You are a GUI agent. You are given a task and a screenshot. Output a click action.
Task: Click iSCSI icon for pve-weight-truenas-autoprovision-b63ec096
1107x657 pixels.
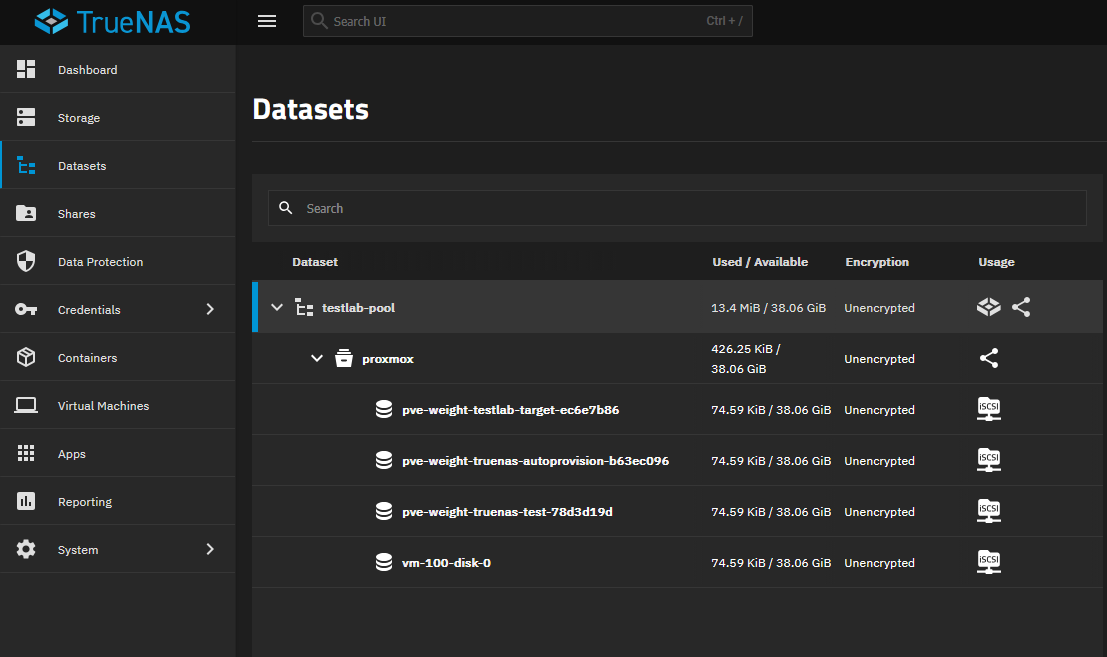tap(988, 460)
